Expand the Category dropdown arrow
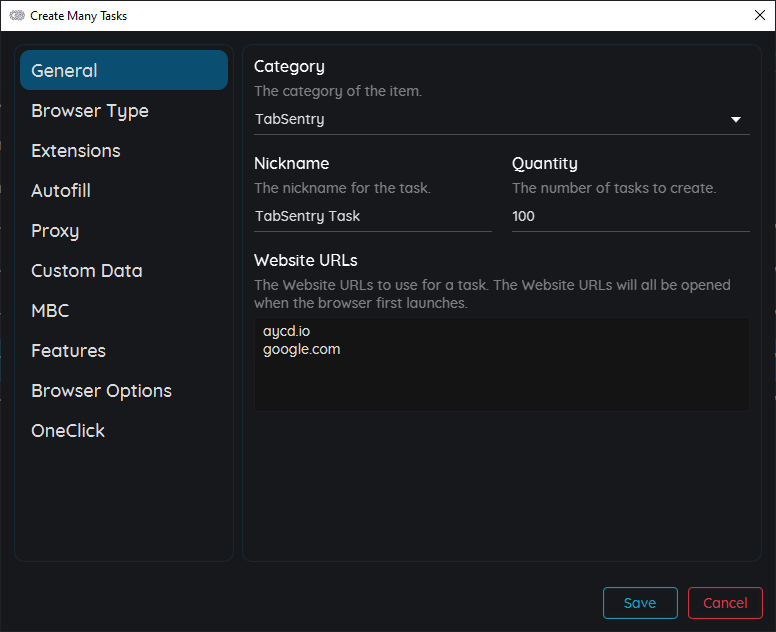Screen dimensions: 776x632 pyautogui.click(x=736, y=119)
